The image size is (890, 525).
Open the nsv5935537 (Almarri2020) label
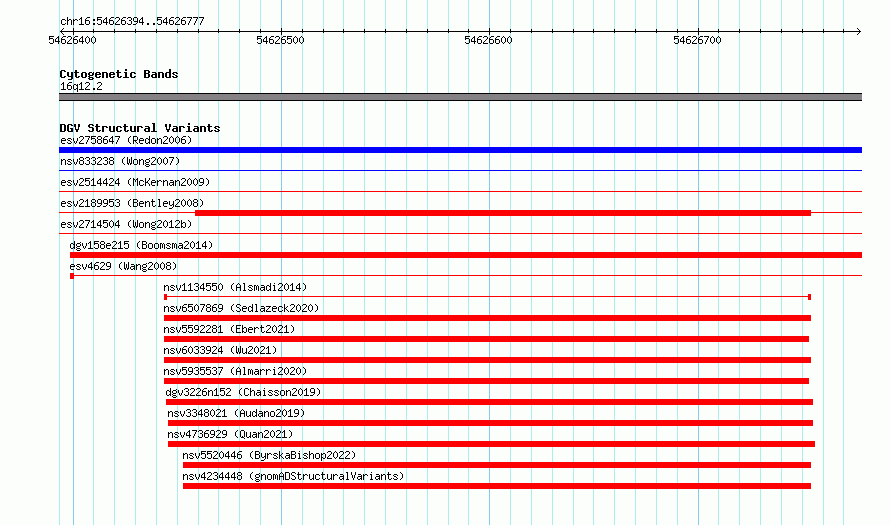pyautogui.click(x=235, y=371)
